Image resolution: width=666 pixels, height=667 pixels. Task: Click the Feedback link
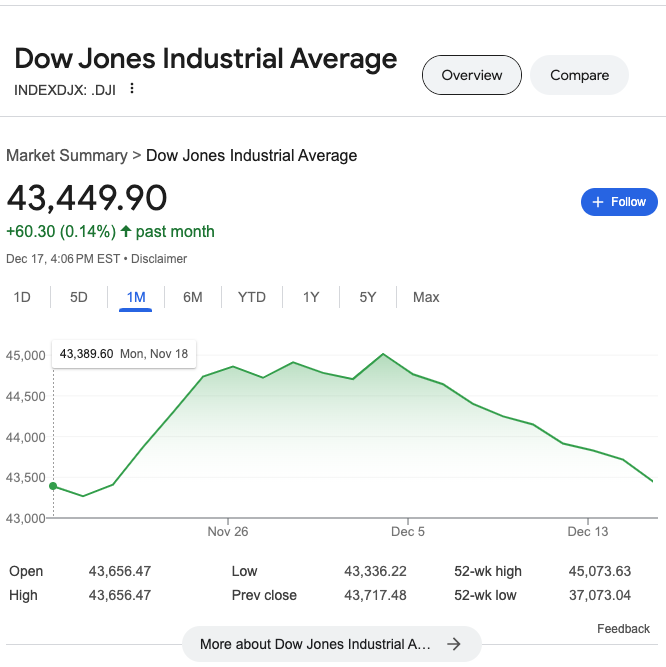click(x=623, y=629)
